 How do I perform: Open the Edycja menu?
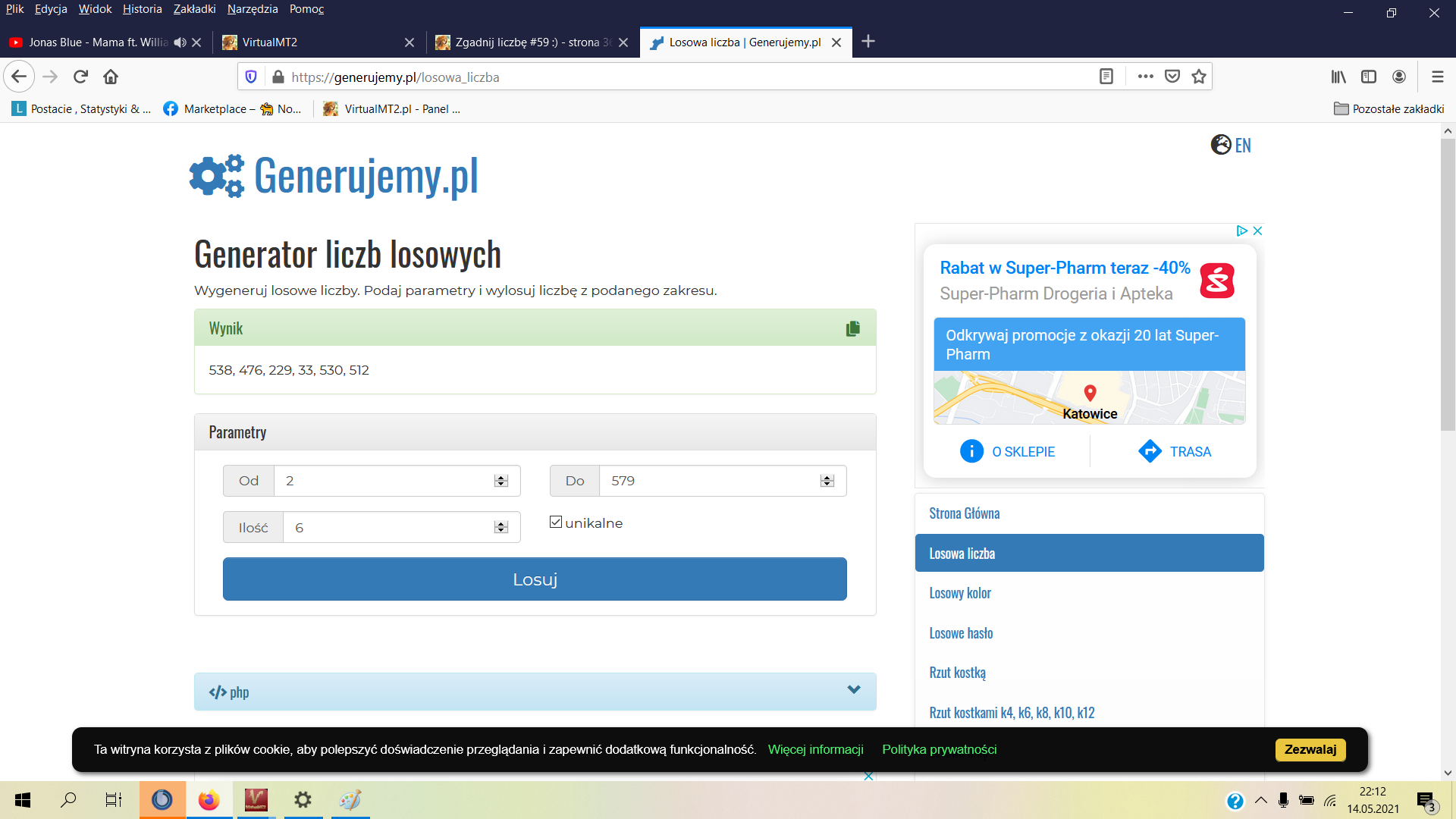pyautogui.click(x=51, y=9)
